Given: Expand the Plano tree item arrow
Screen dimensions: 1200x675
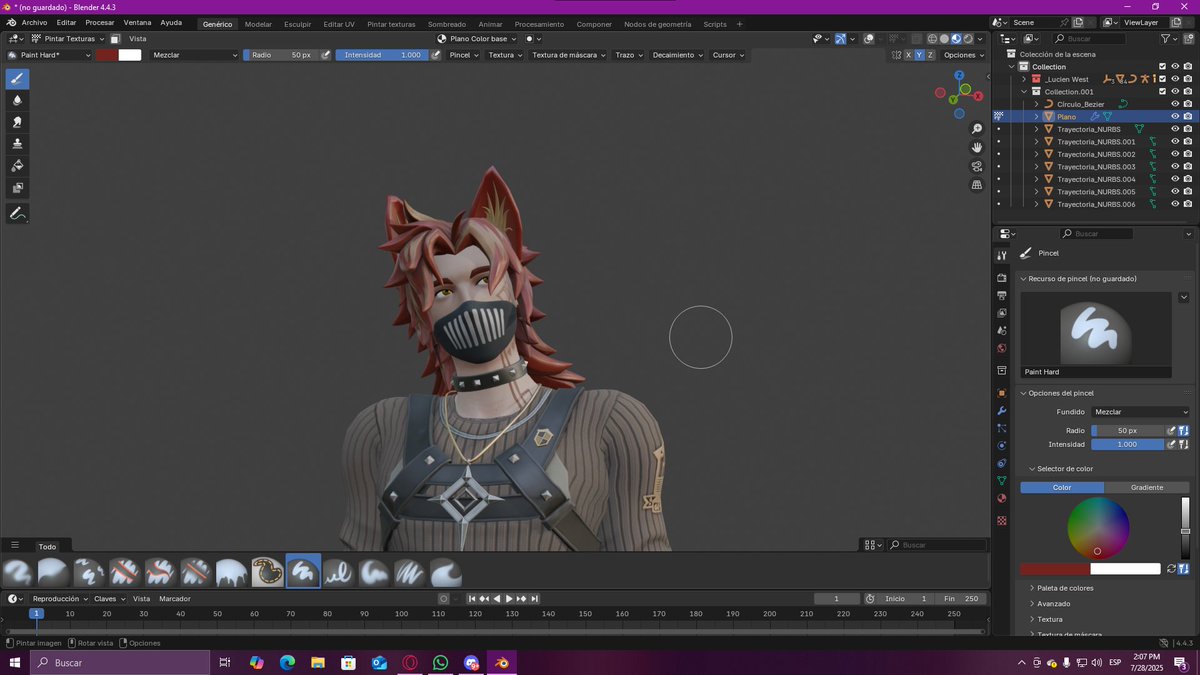Looking at the screenshot, I should pyautogui.click(x=1037, y=117).
